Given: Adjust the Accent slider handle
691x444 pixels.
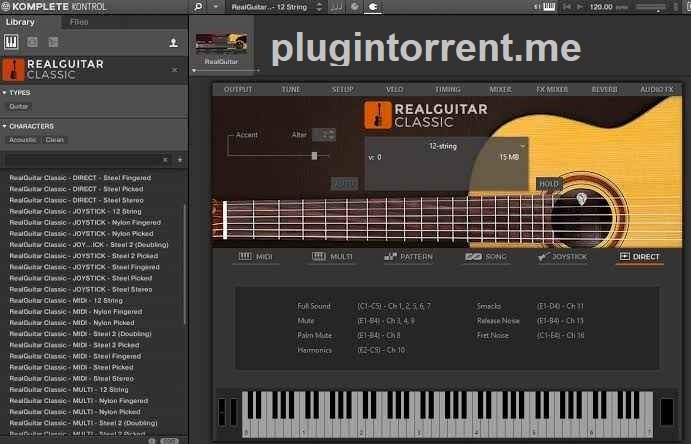Looking at the screenshot, I should (x=314, y=155).
